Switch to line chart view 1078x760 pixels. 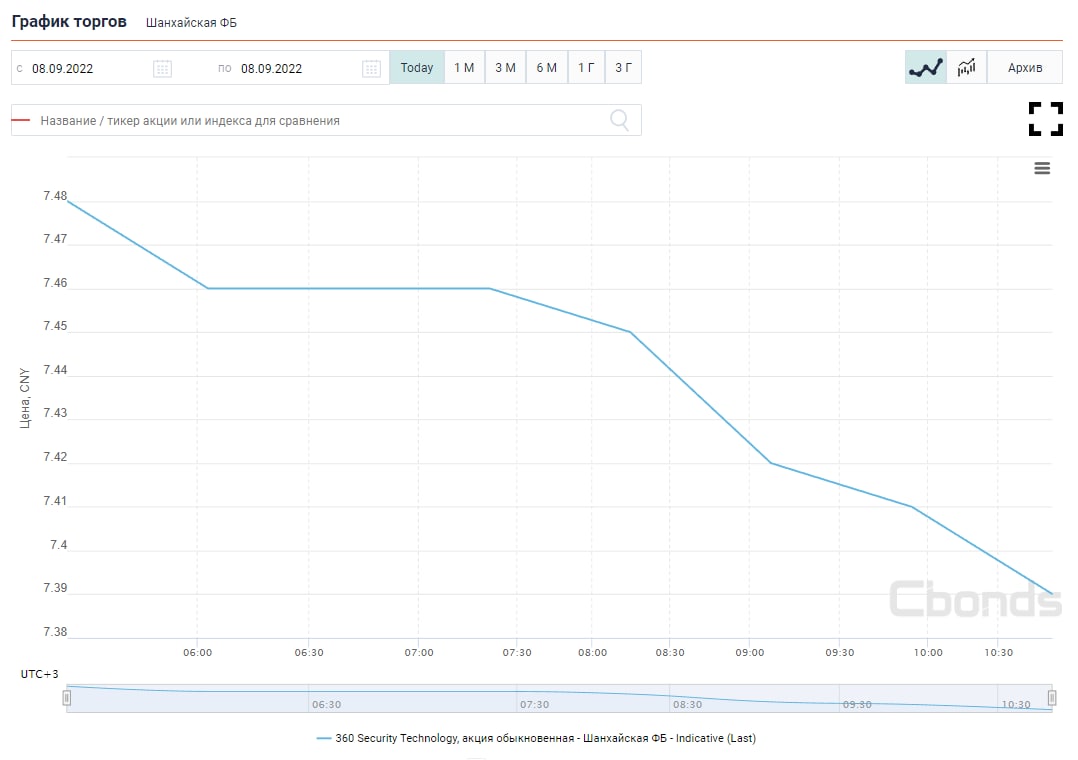point(925,67)
